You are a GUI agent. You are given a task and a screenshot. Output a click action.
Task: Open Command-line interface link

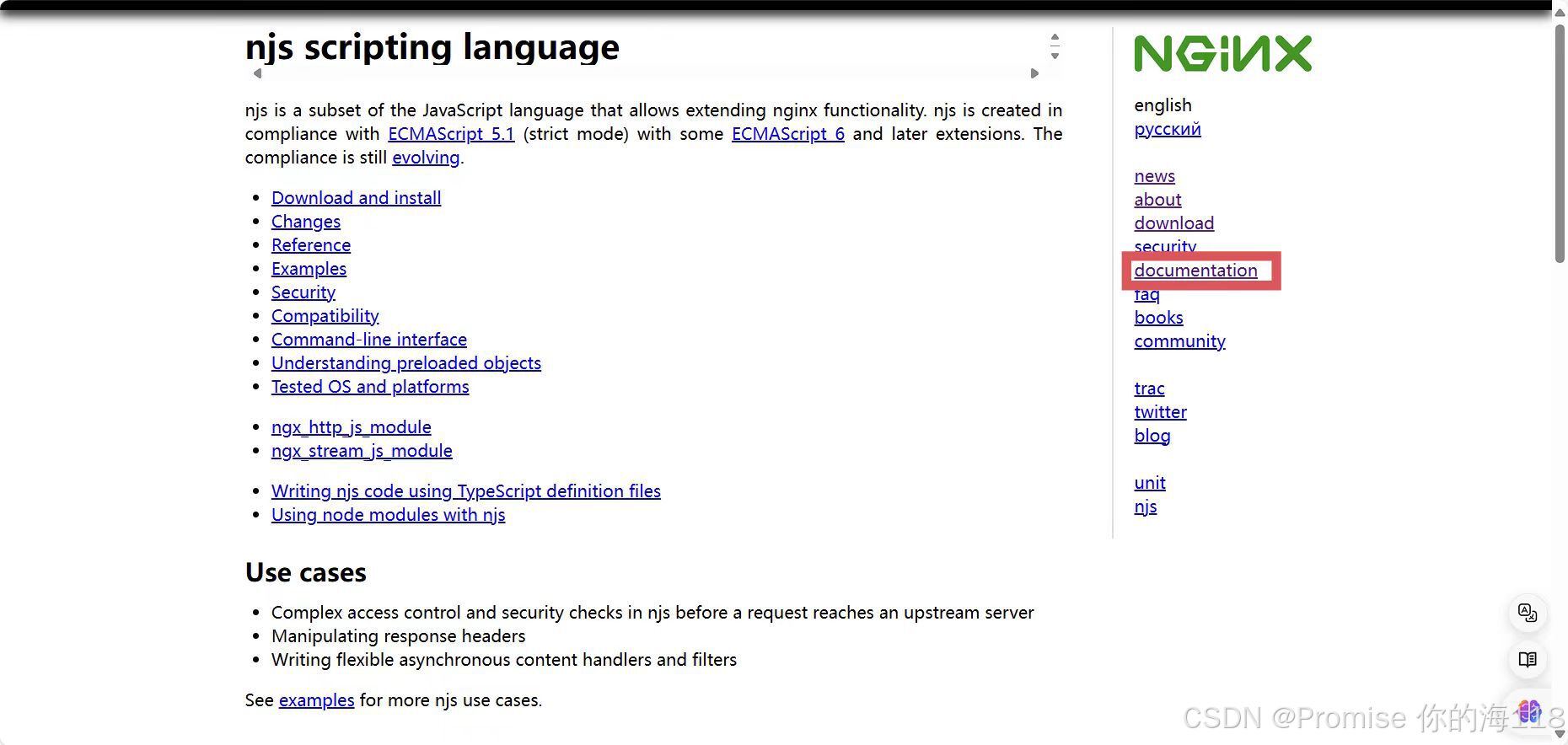[369, 340]
